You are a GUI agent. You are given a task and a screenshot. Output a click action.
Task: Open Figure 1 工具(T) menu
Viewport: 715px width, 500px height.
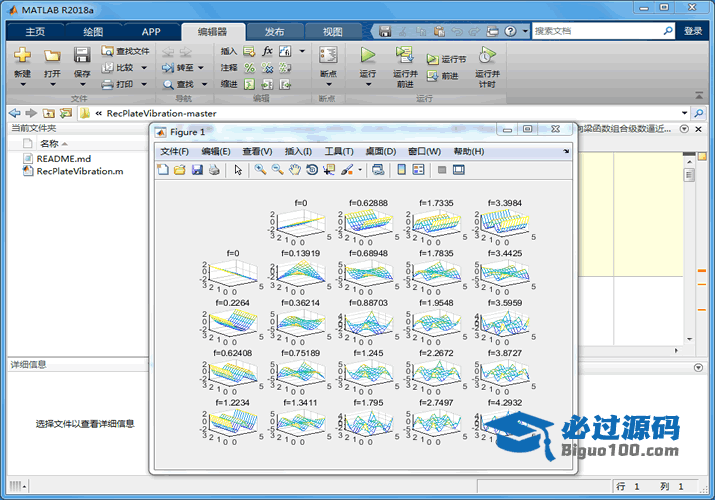click(339, 151)
